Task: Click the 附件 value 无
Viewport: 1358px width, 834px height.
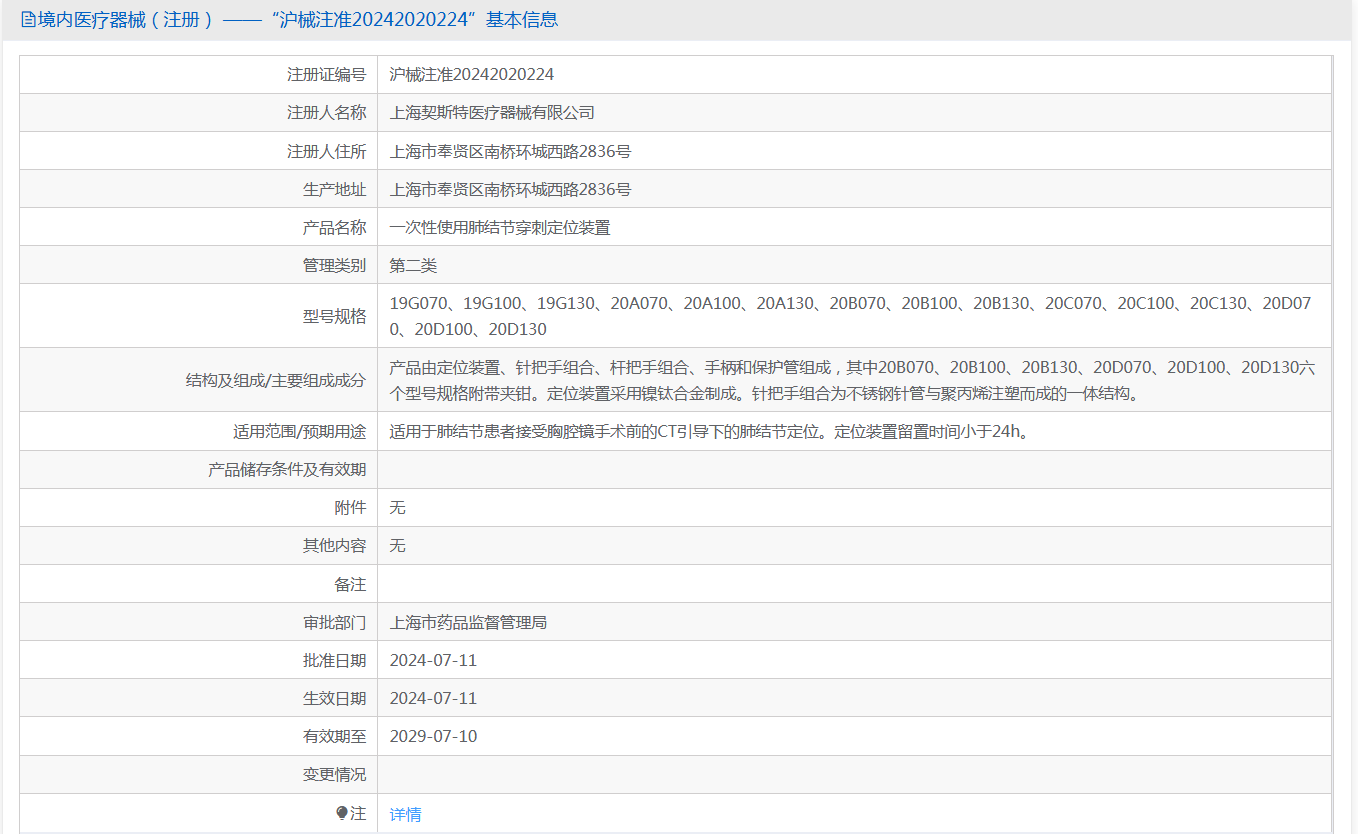Action: point(397,507)
